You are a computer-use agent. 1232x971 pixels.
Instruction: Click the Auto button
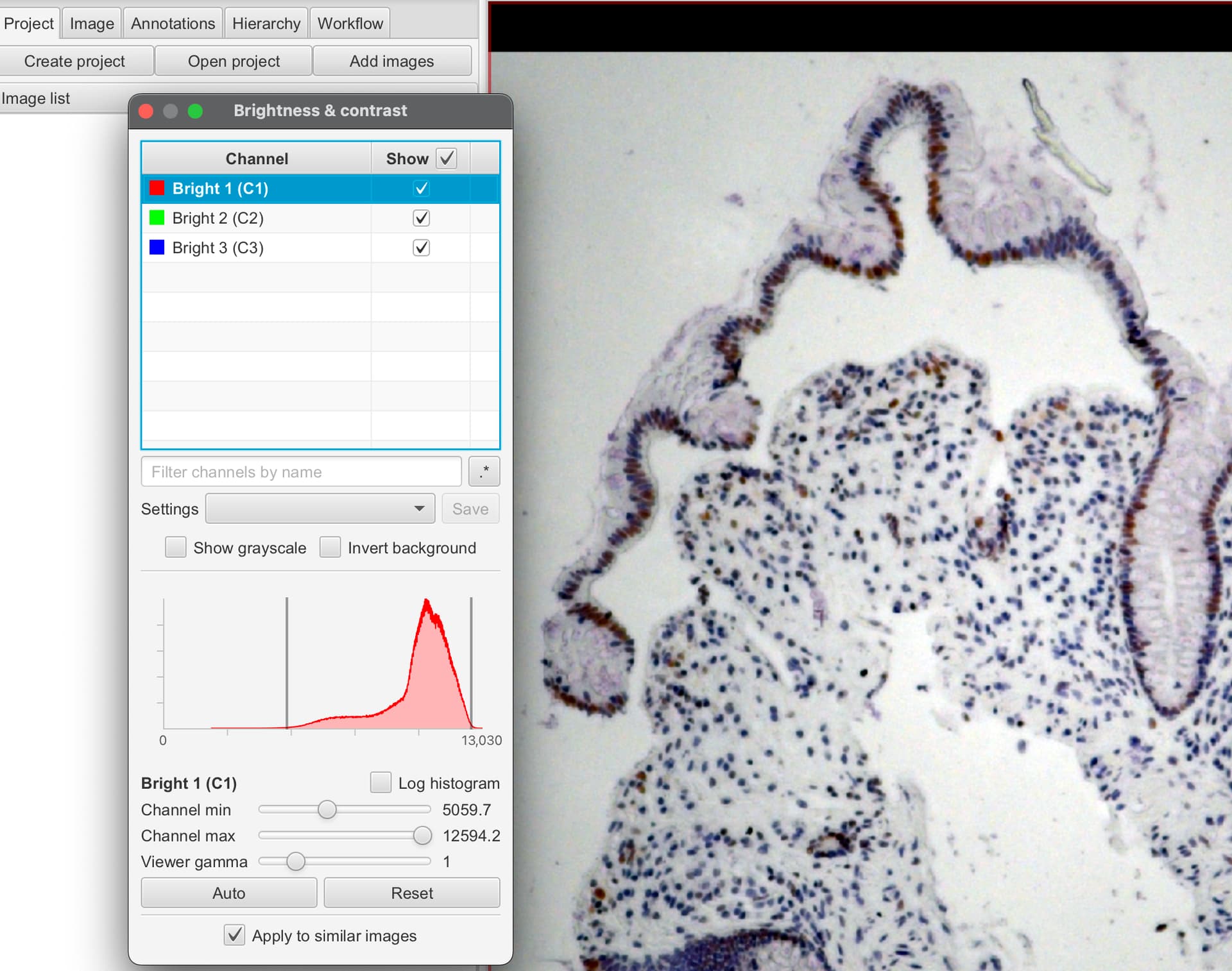click(228, 893)
